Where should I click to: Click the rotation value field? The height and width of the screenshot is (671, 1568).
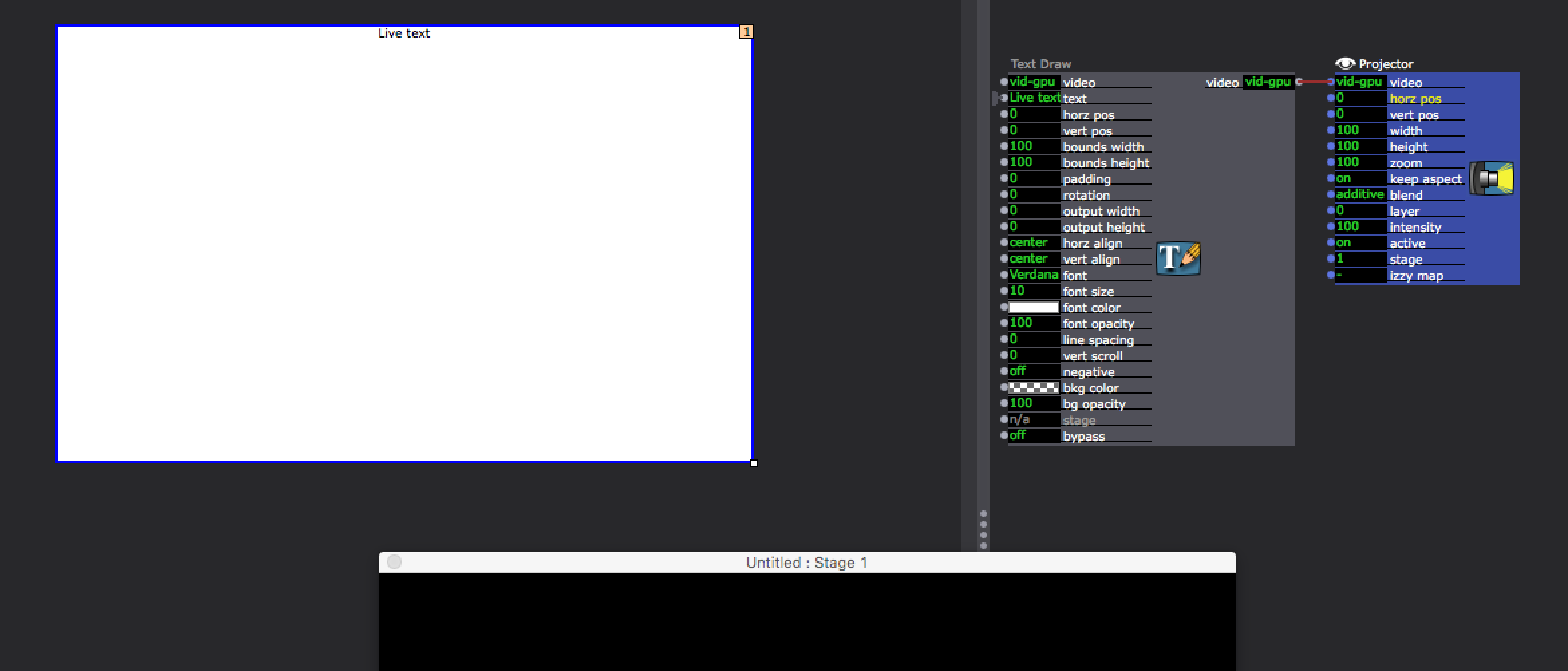[x=1034, y=194]
